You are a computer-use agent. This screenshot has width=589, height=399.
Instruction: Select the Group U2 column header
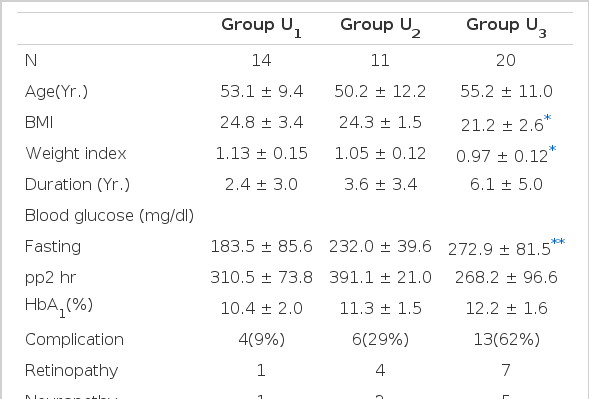[x=380, y=27]
